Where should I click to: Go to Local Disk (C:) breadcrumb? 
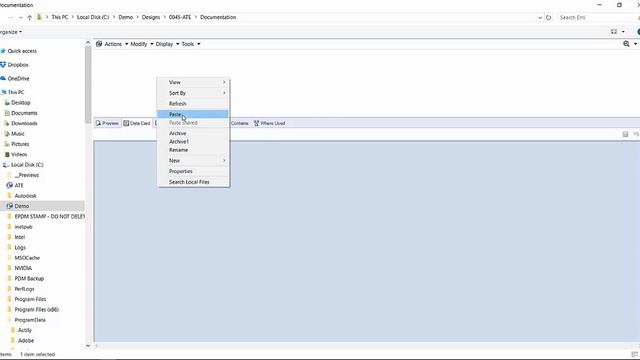coord(93,18)
